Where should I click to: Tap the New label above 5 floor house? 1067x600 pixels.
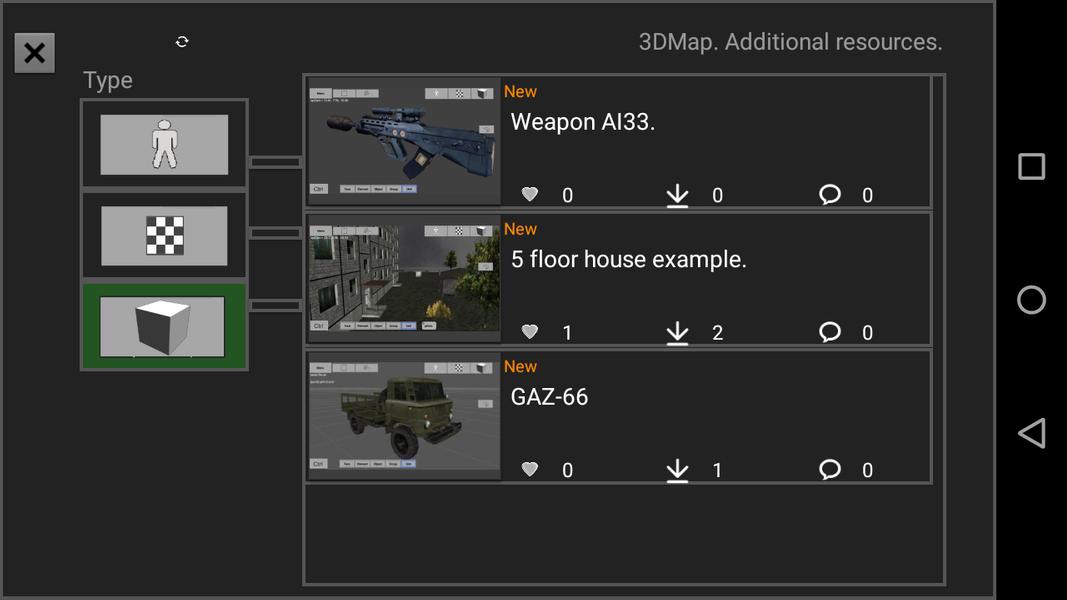(x=521, y=229)
